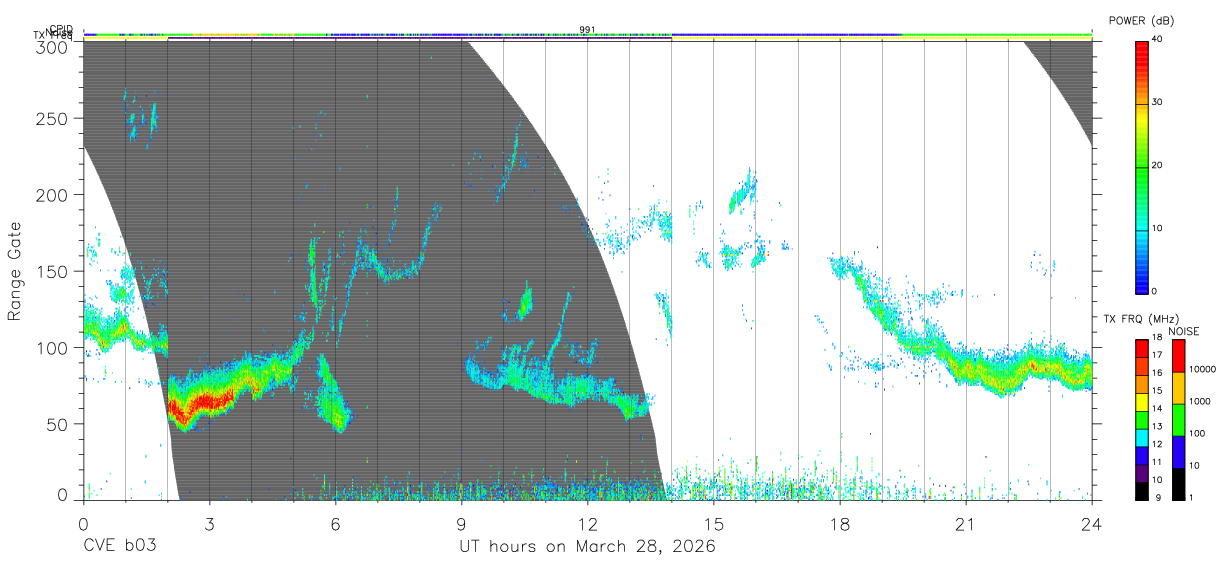This screenshot has height=567, width=1228.
Task: Click the 10000 label on noise legend
Action: coord(1202,369)
